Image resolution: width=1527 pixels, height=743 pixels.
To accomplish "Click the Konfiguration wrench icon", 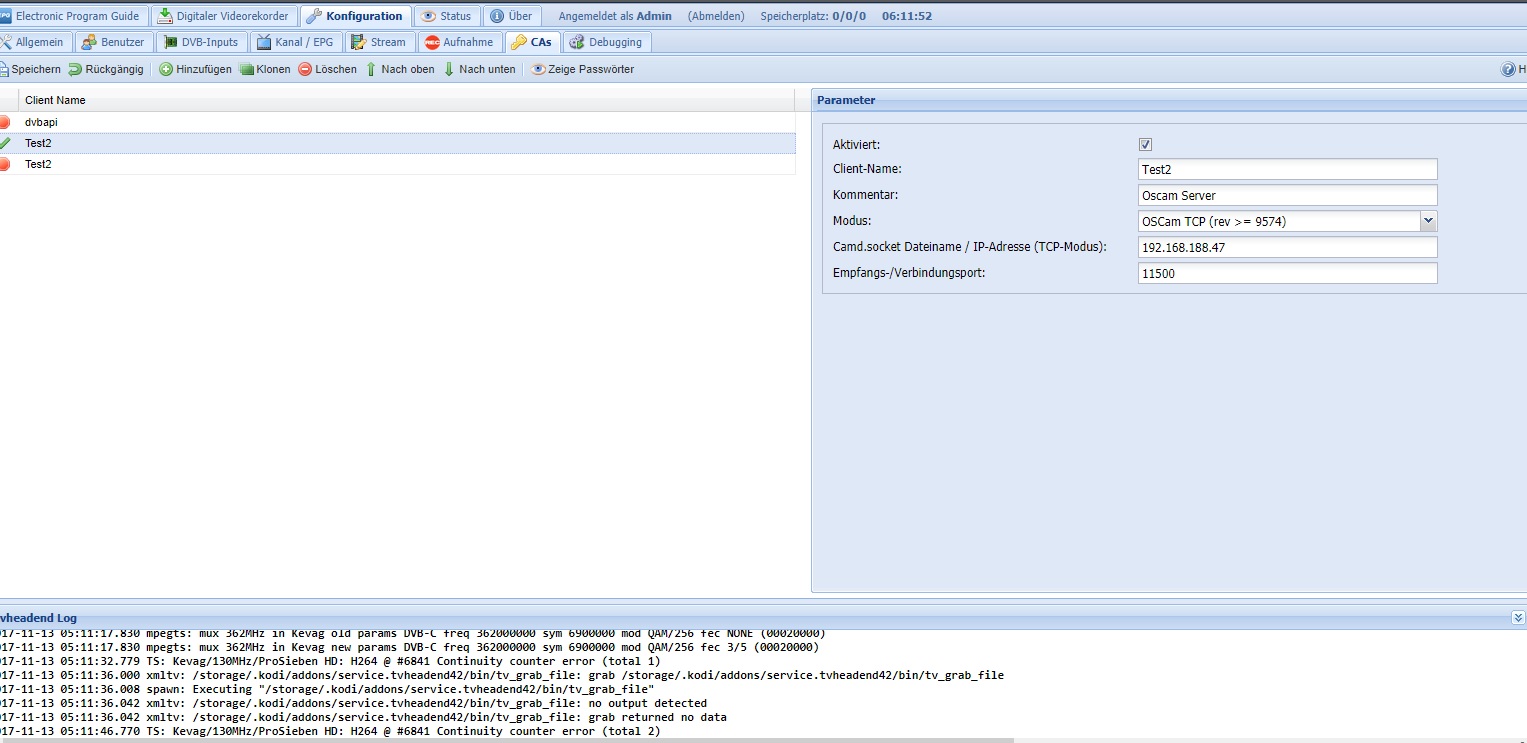I will pos(314,16).
